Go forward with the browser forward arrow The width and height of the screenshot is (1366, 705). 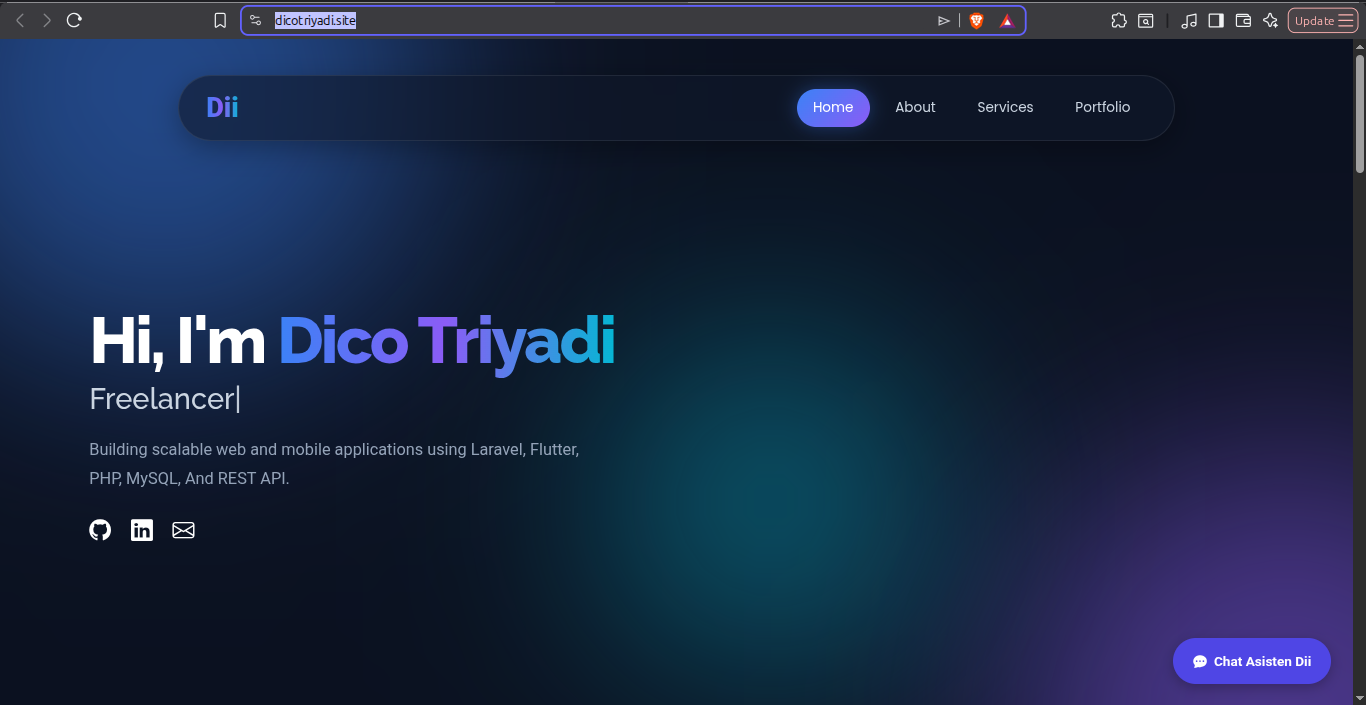pos(46,20)
